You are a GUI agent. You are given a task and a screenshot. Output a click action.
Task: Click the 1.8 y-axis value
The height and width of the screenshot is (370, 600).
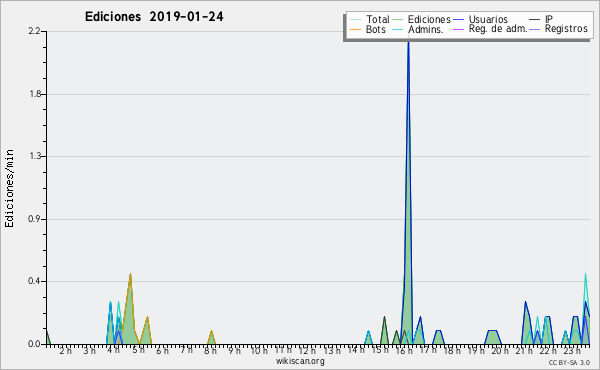(x=34, y=94)
